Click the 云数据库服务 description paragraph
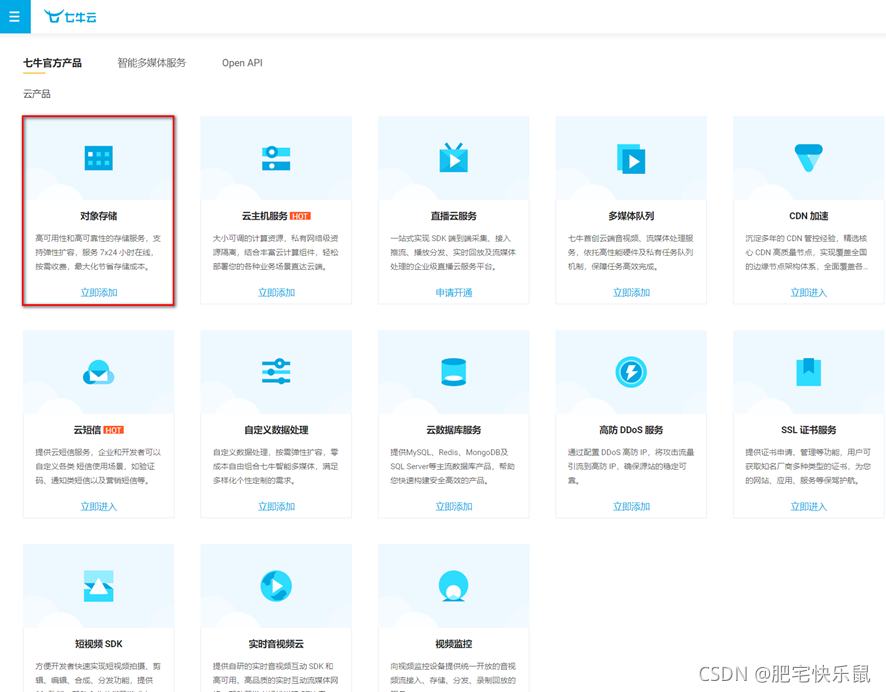The width and height of the screenshot is (886, 692). point(453,467)
